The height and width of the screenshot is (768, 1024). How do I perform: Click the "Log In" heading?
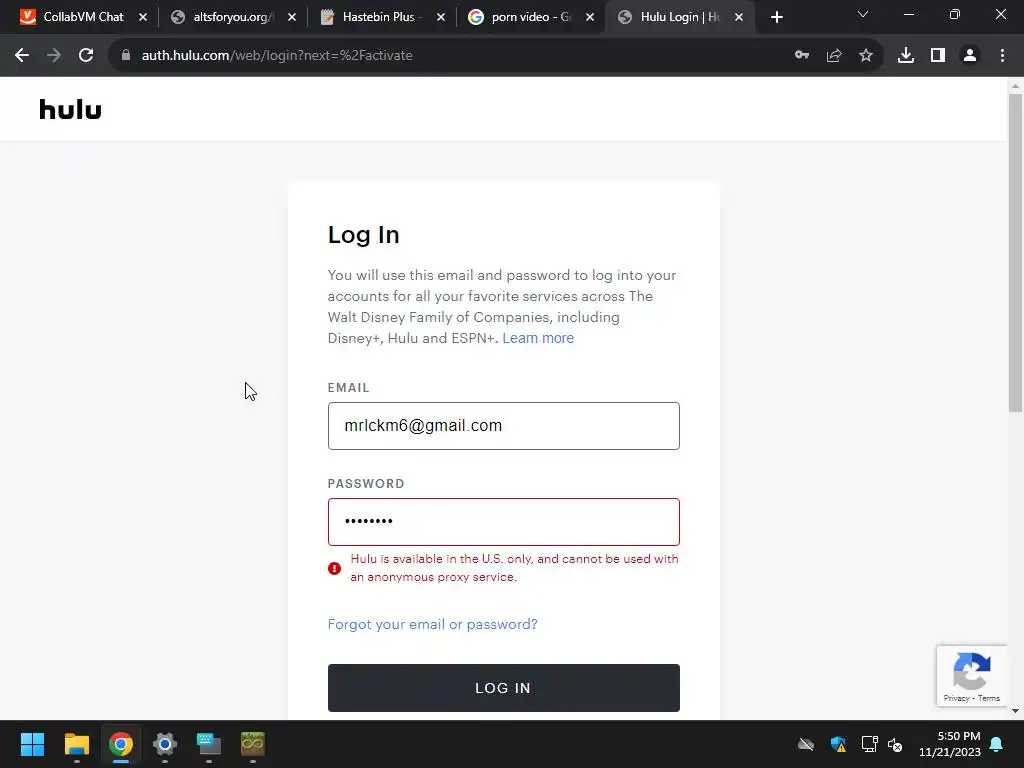pos(363,235)
